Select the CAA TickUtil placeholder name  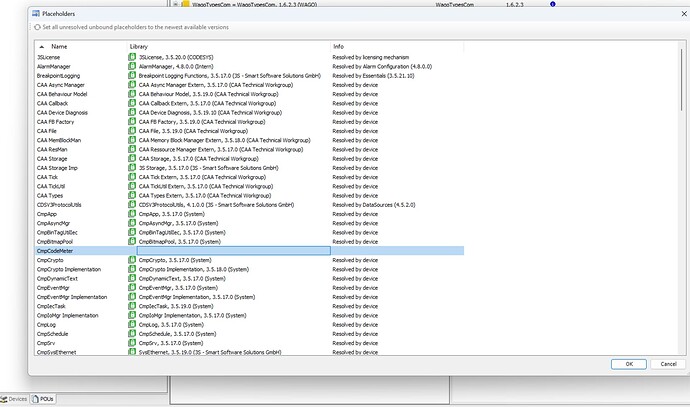[x=51, y=187]
